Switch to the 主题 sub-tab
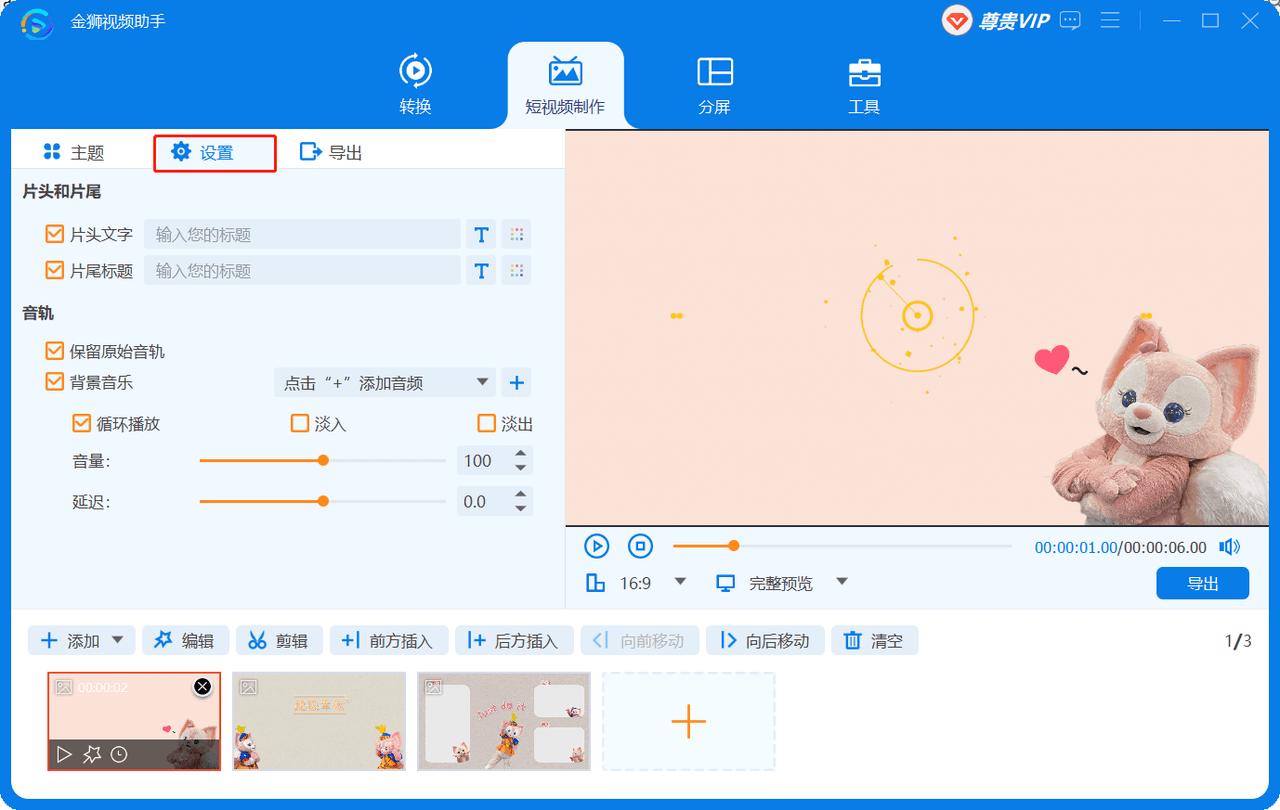1280x810 pixels. click(74, 152)
